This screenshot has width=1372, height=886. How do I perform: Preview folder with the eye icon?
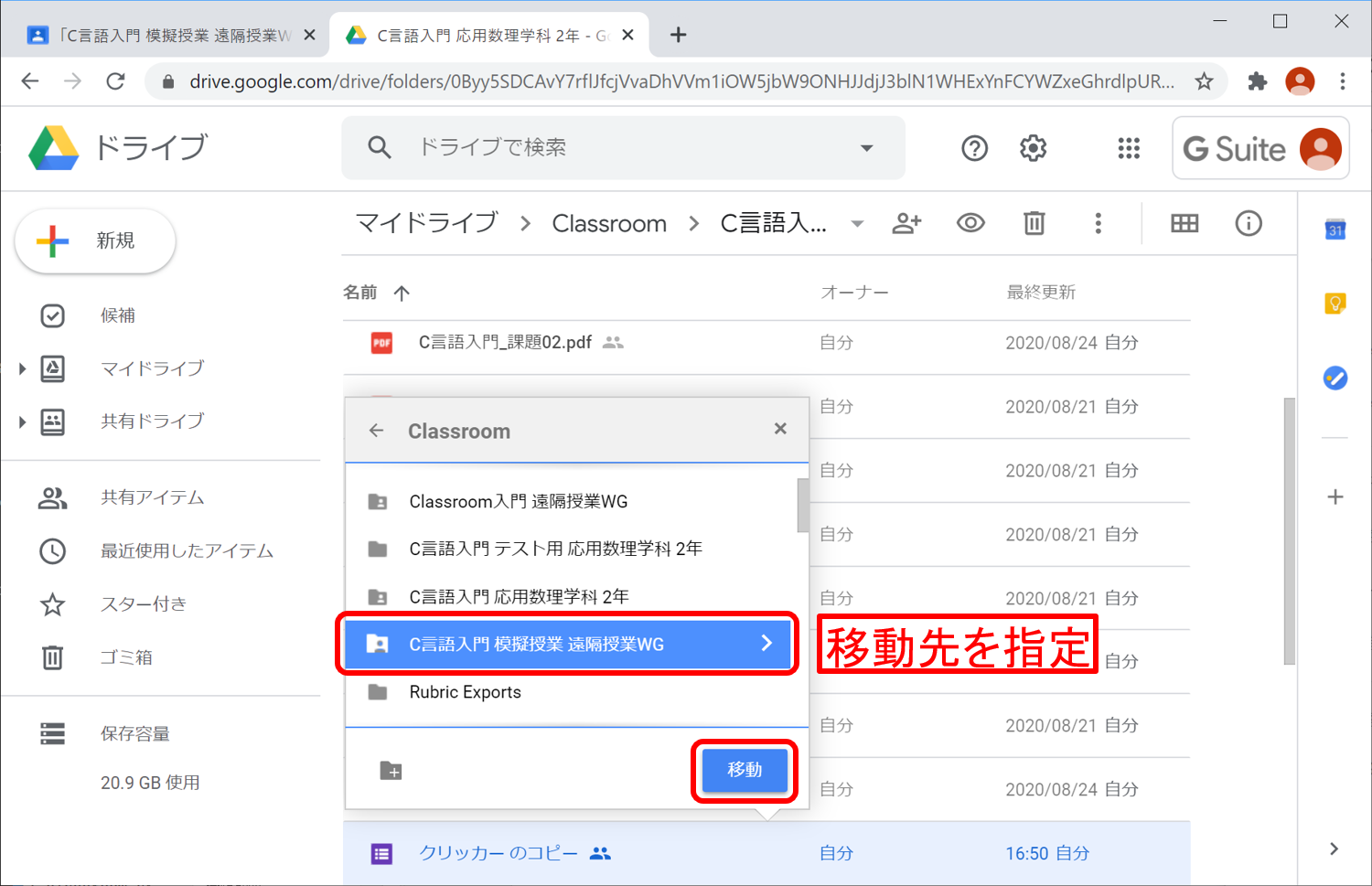coord(970,223)
